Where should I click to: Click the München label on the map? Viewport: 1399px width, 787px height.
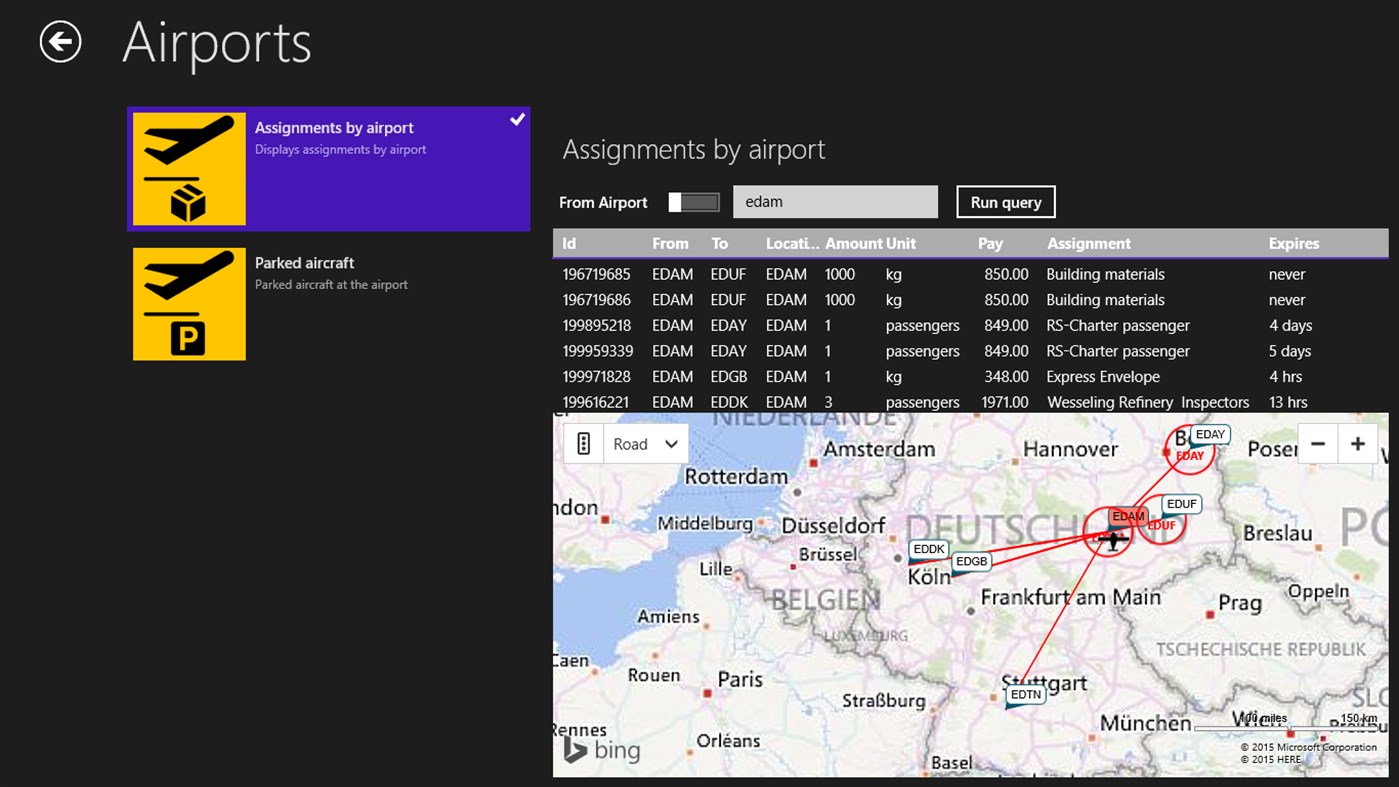point(1146,722)
